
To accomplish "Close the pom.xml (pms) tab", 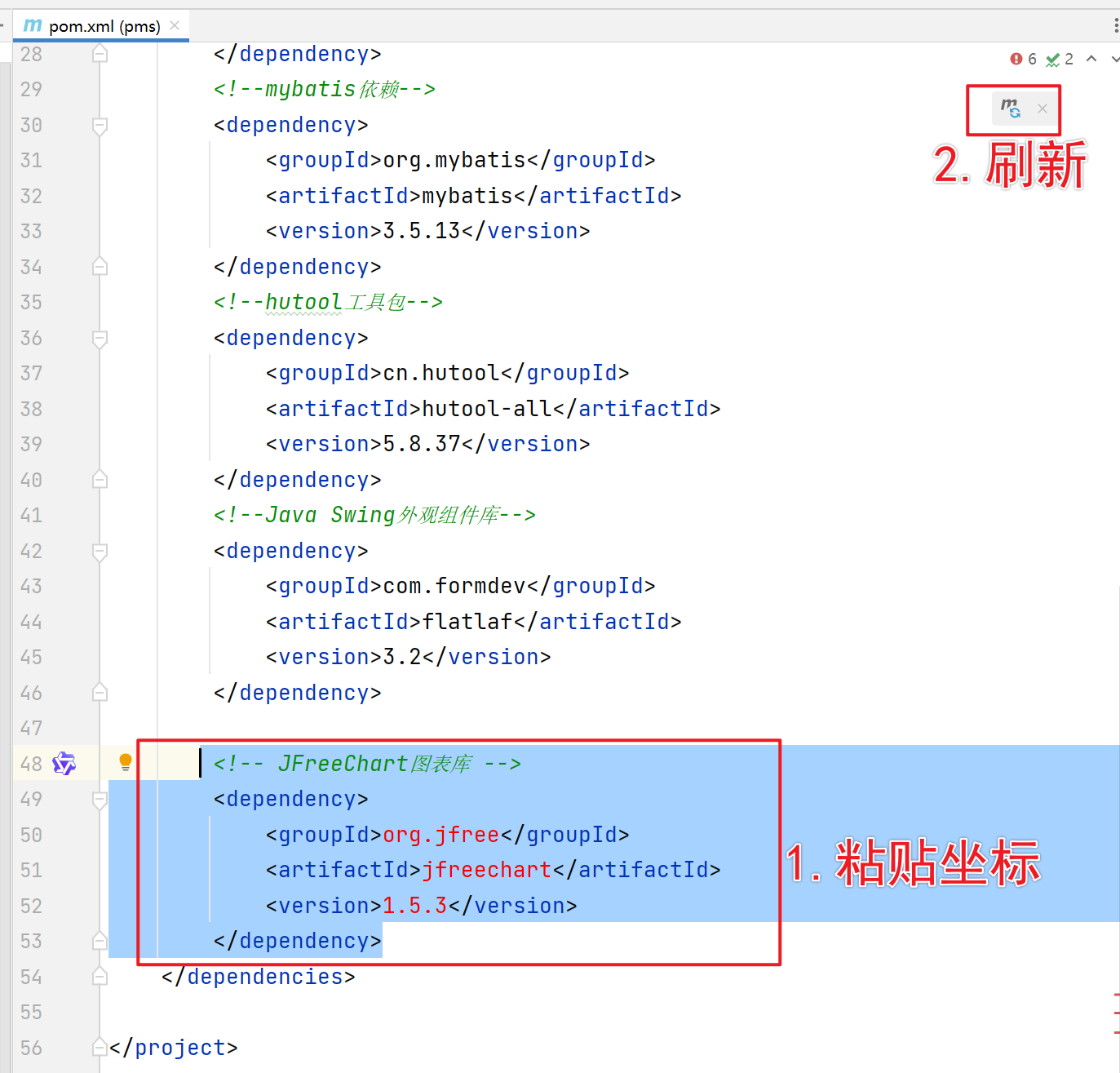I will [x=174, y=25].
